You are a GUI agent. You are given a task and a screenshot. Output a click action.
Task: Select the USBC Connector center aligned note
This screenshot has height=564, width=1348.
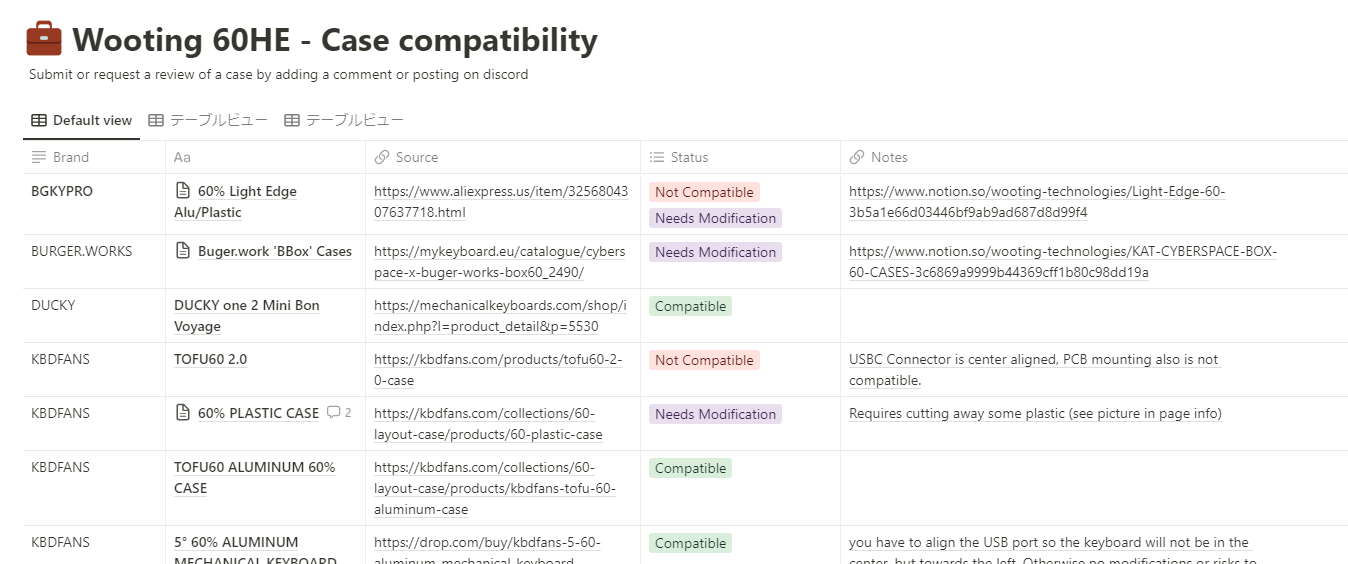(1034, 370)
